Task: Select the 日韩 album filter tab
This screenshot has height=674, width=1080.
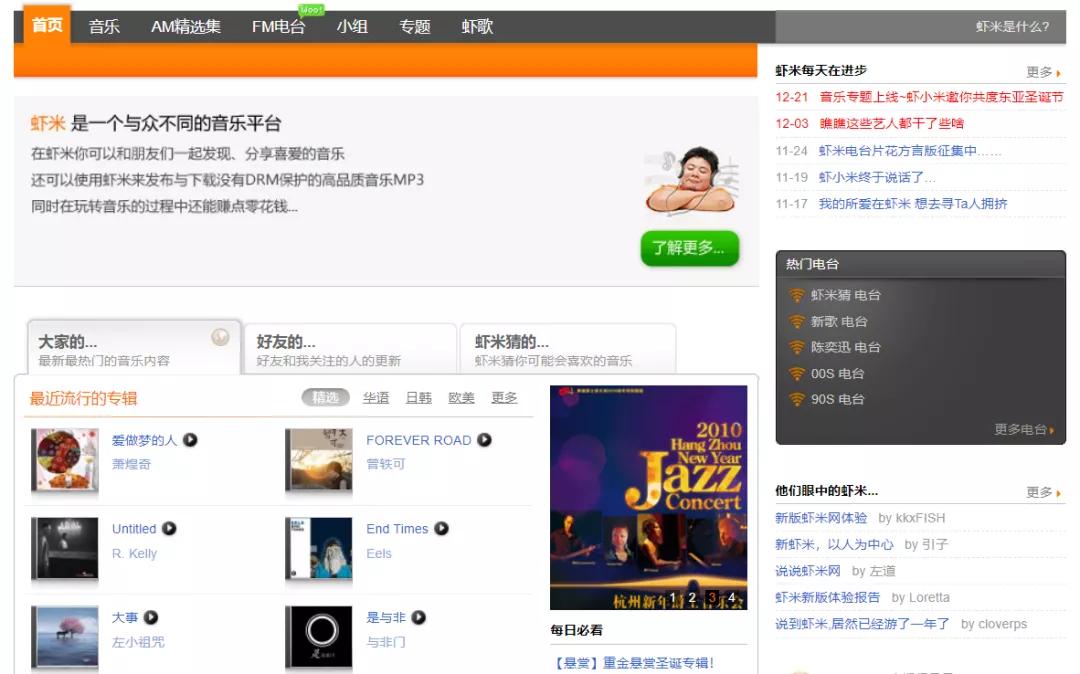Action: 418,396
